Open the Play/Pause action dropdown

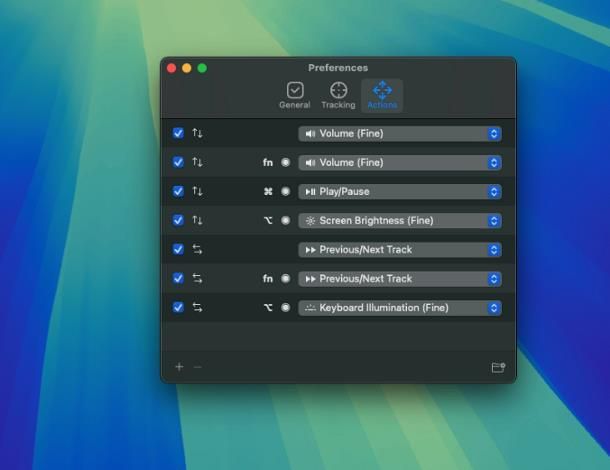click(x=400, y=191)
